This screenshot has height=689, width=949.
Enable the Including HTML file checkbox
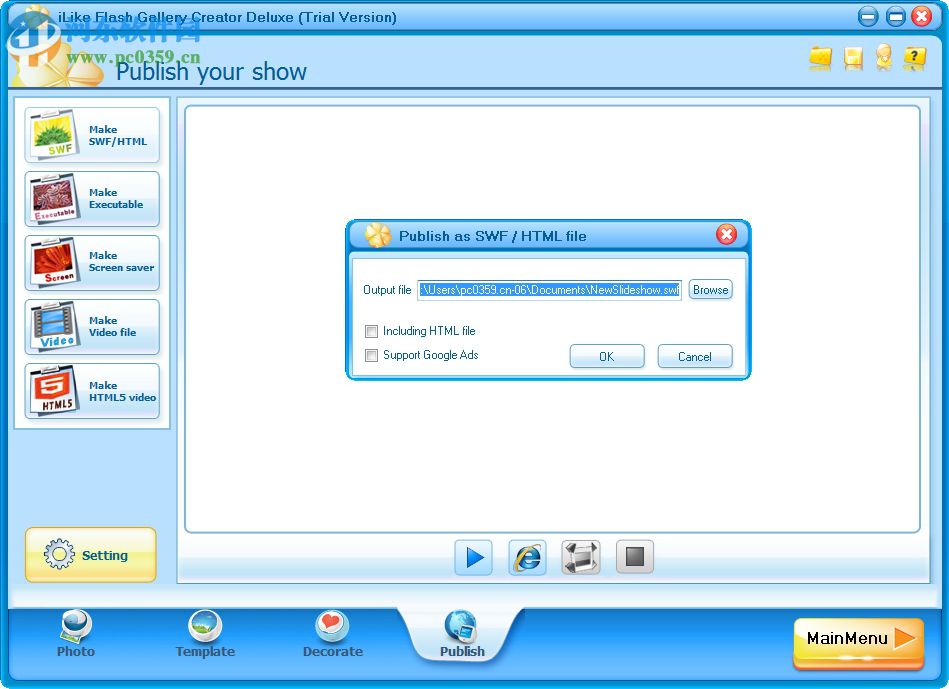(371, 331)
